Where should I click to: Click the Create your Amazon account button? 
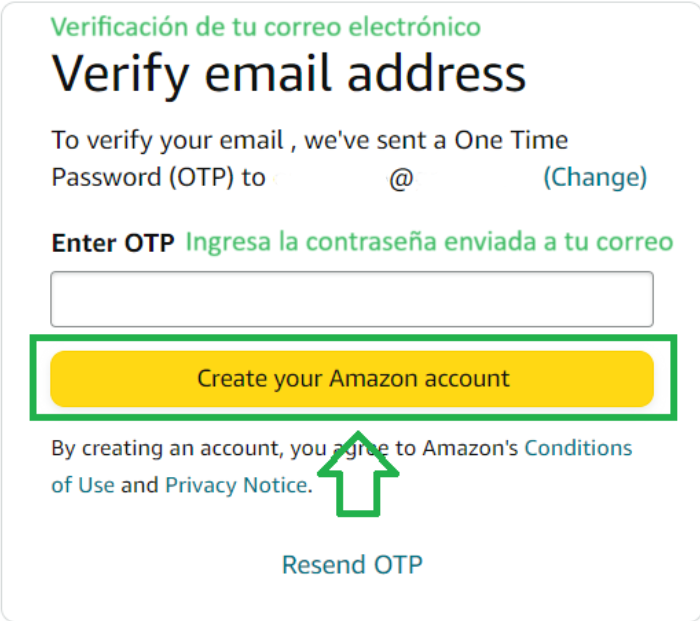coord(352,379)
